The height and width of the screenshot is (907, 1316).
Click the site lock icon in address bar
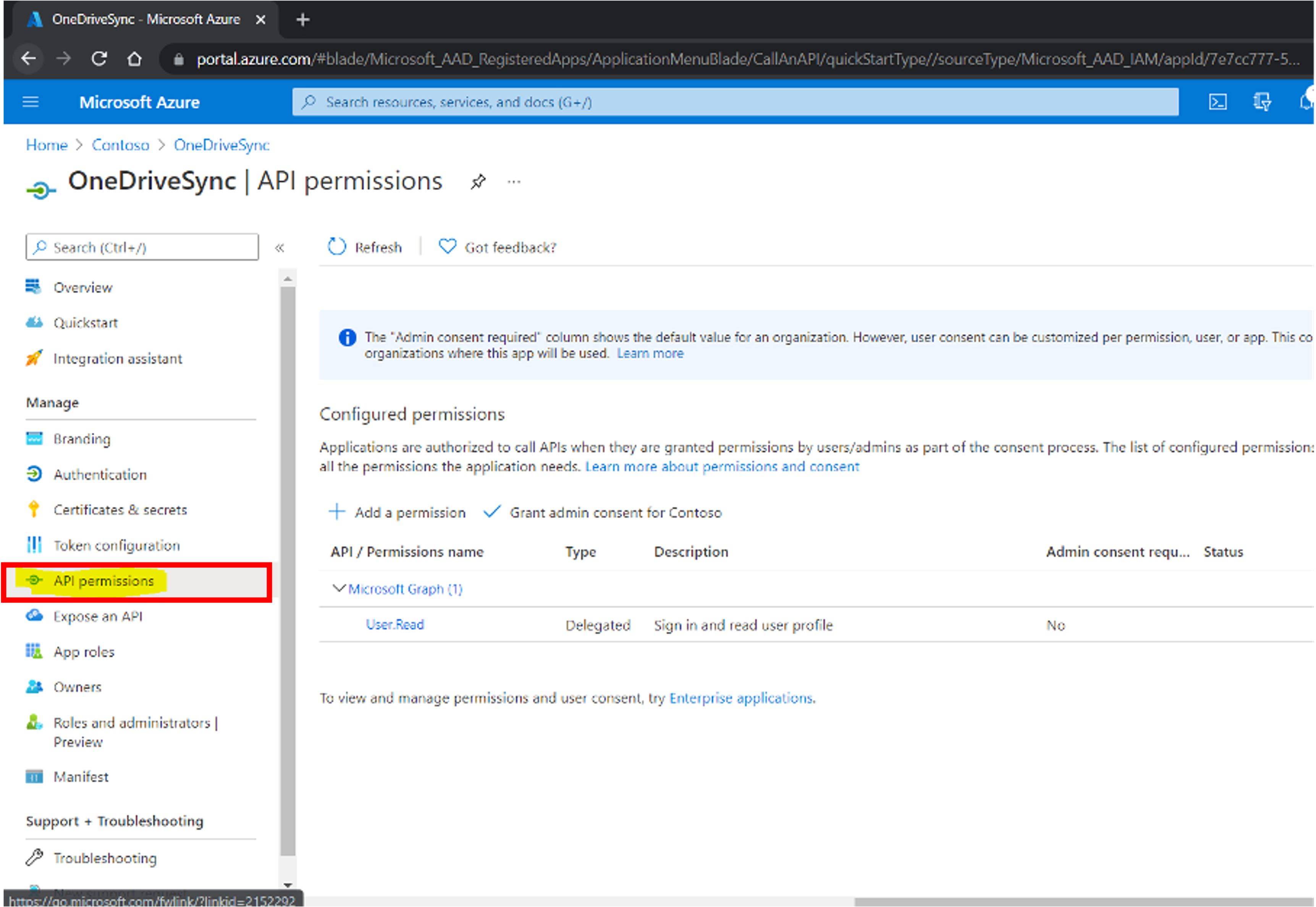pos(178,59)
